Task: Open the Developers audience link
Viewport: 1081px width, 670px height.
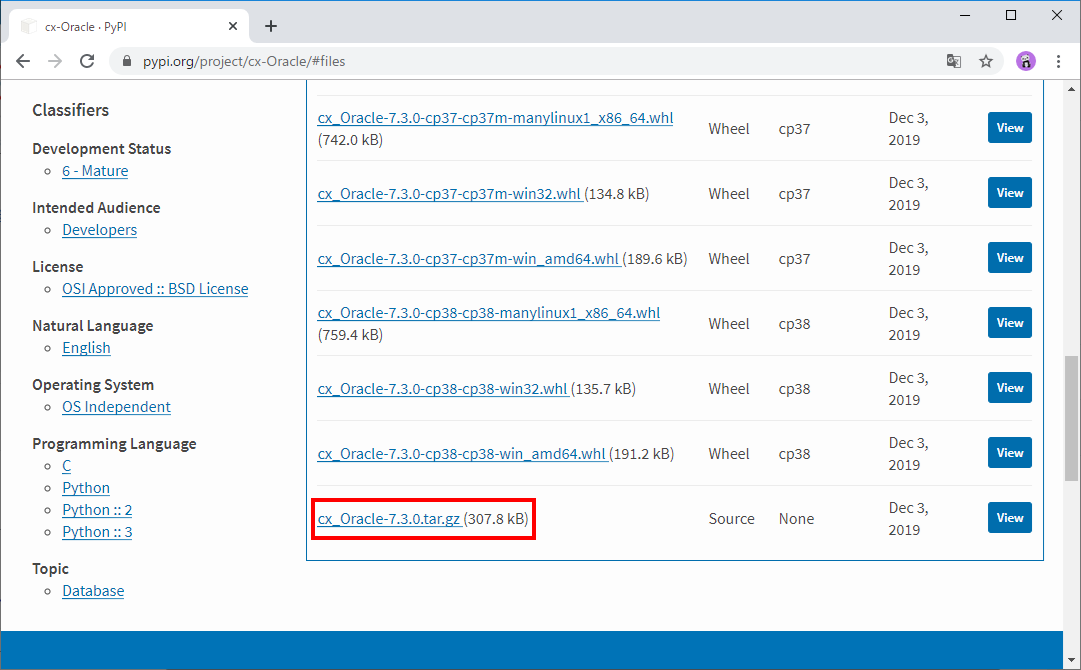Action: [99, 230]
